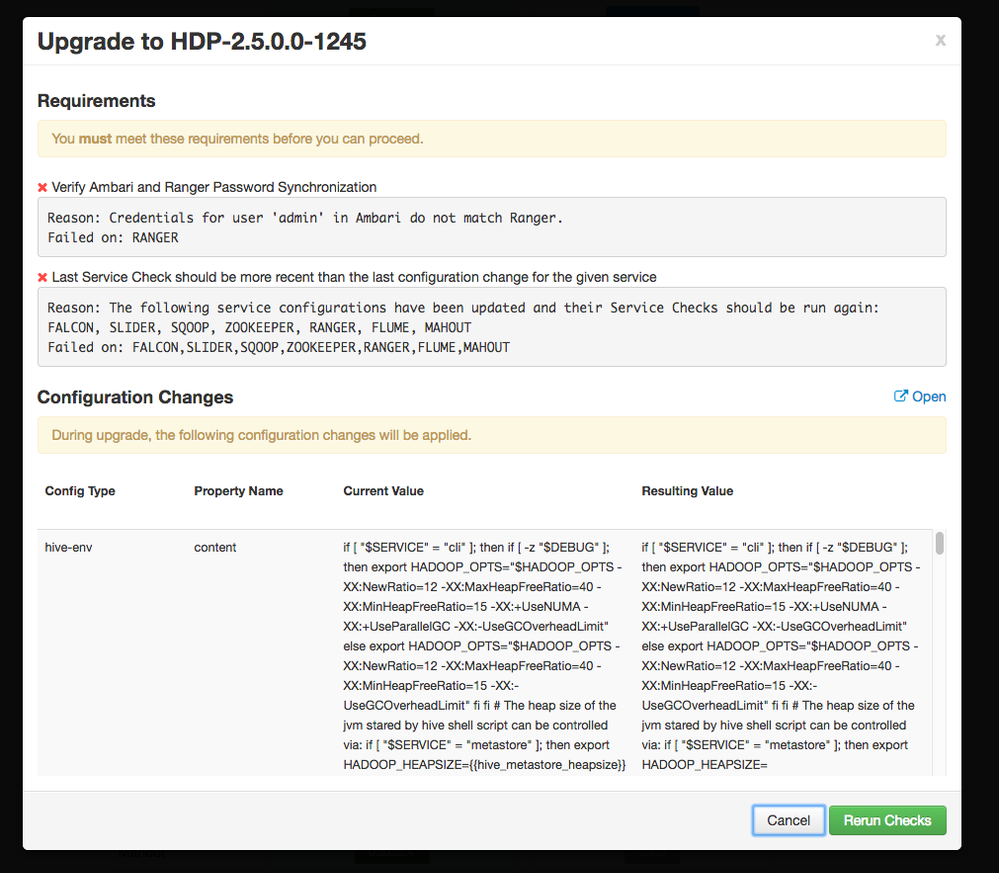Screen dimensions: 999x873
Task: Select the Property Name column header
Action: [x=238, y=491]
